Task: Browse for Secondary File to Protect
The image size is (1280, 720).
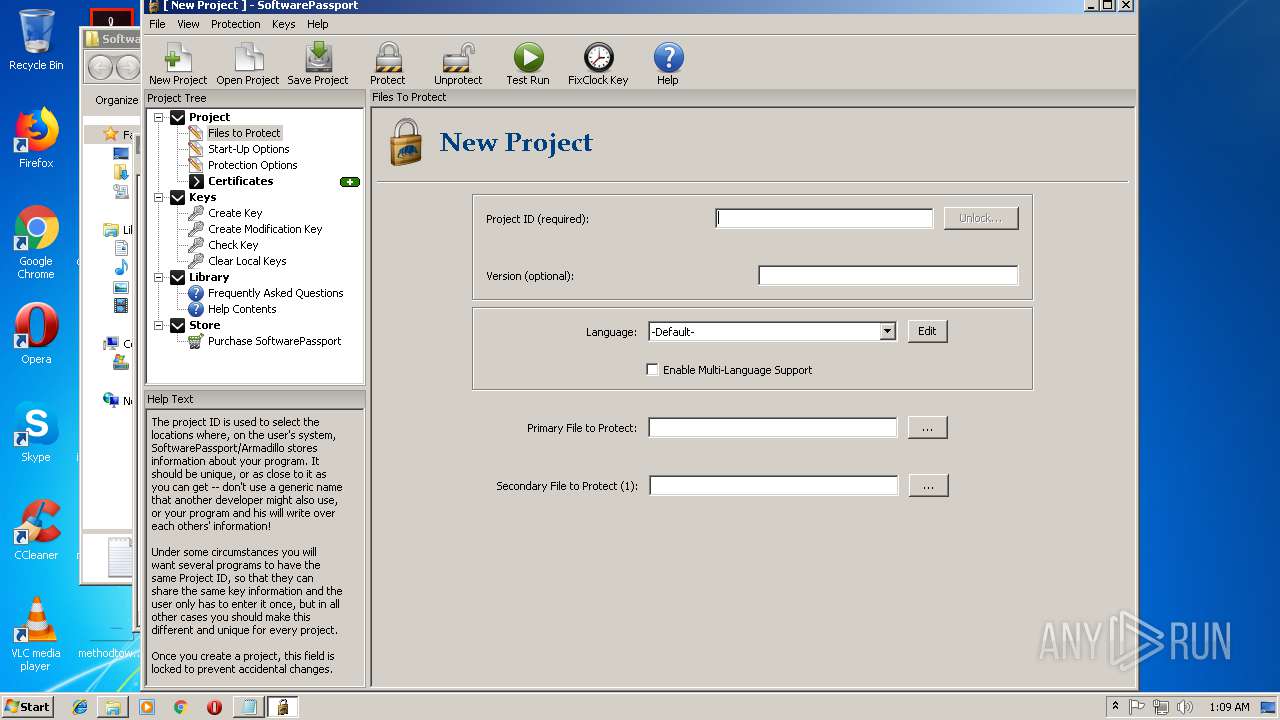Action: tap(928, 486)
